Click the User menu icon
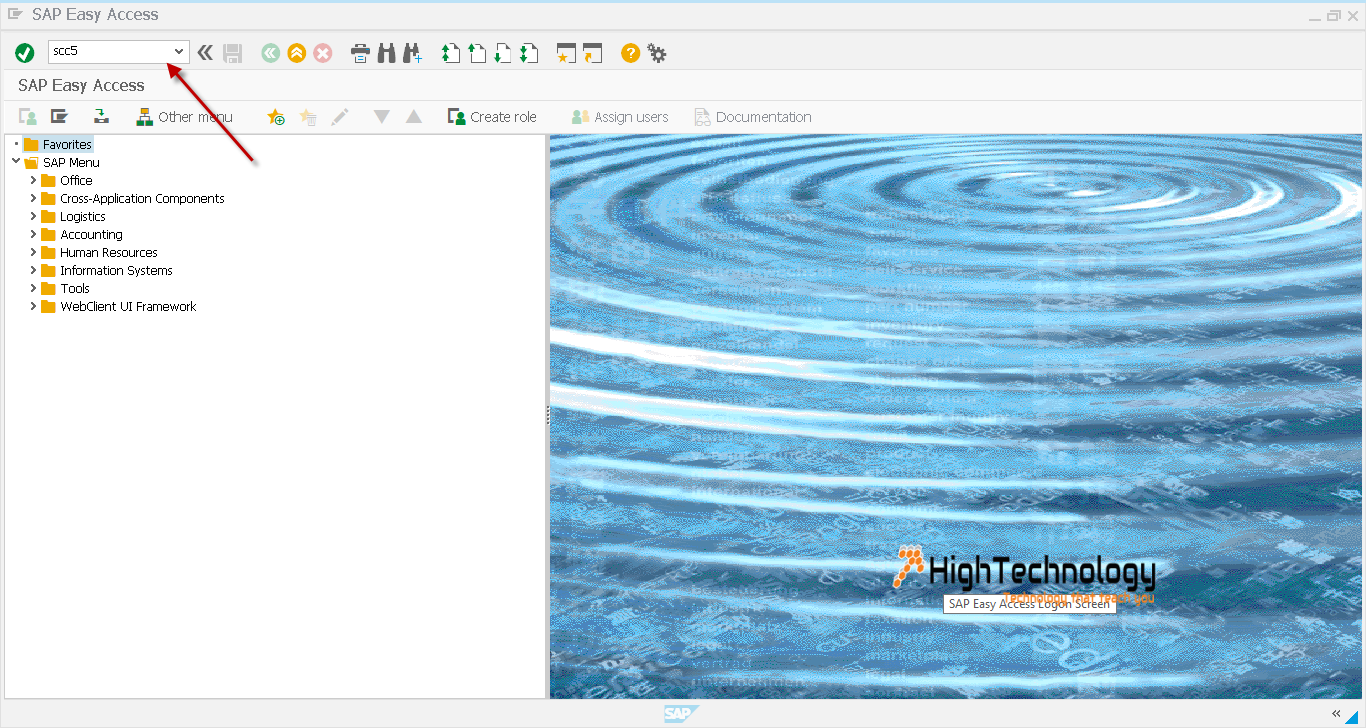 tap(28, 117)
